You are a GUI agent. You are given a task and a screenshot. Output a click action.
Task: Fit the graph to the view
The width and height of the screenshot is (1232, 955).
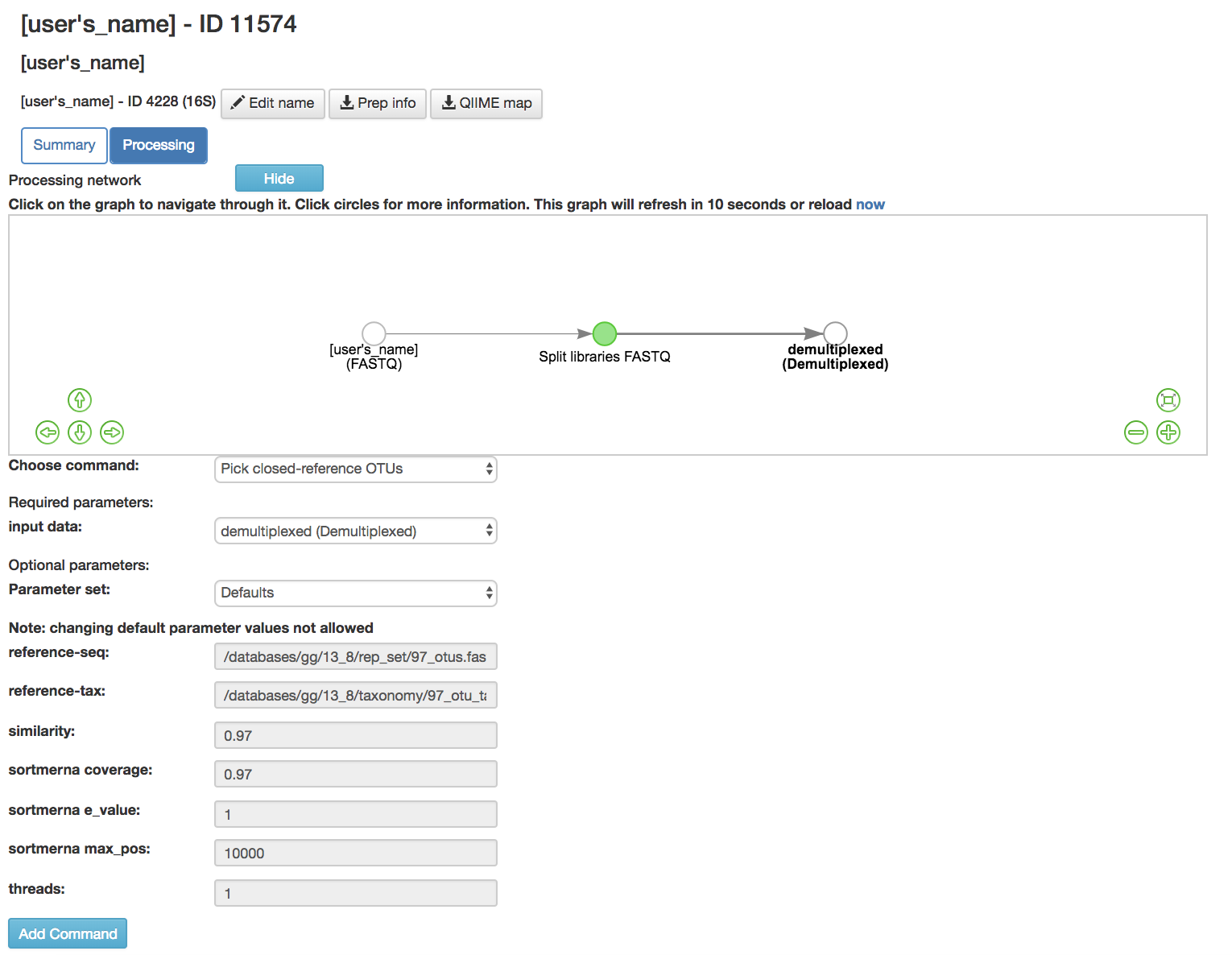click(1168, 399)
